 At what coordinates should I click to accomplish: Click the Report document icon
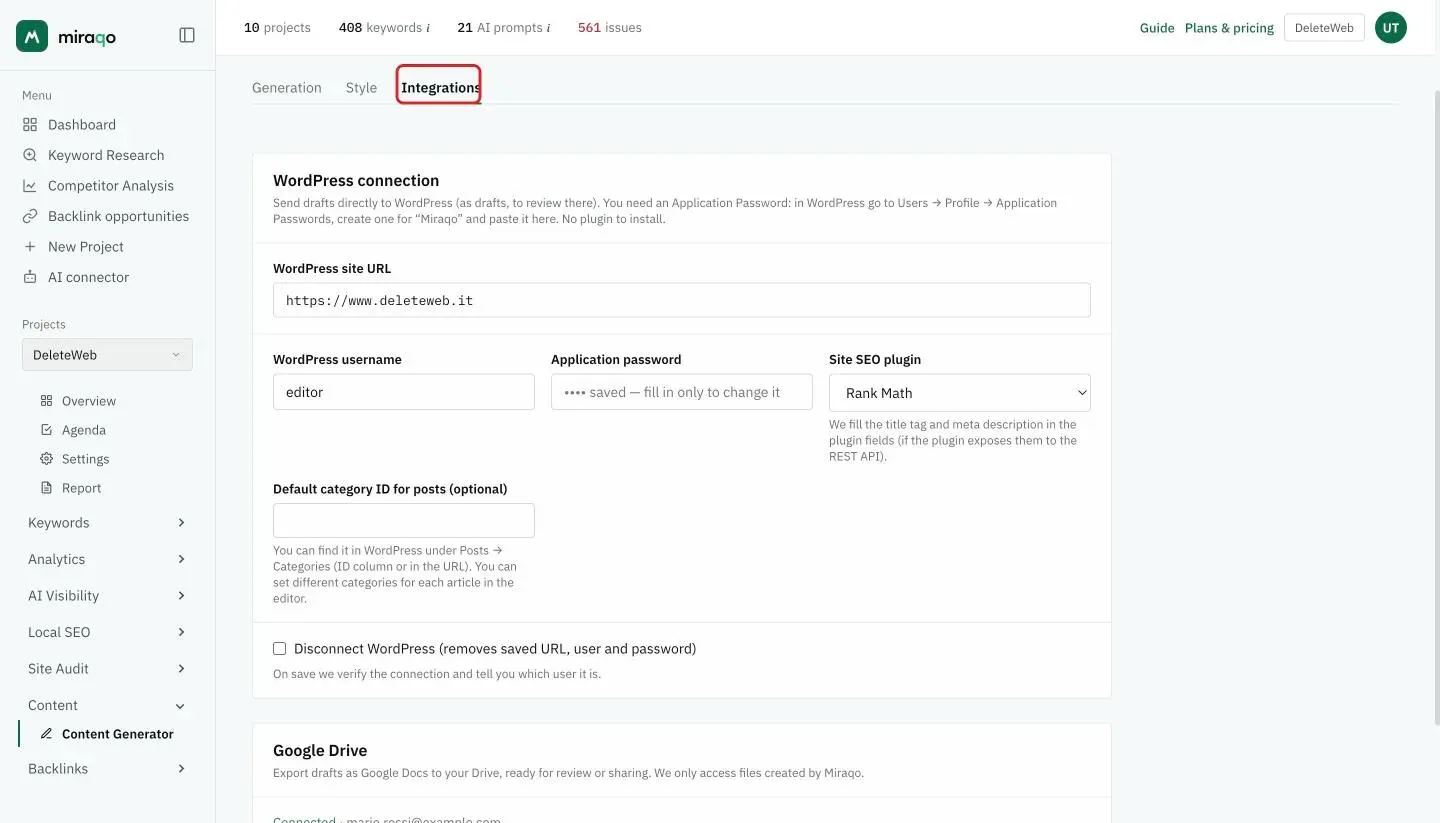click(x=46, y=488)
